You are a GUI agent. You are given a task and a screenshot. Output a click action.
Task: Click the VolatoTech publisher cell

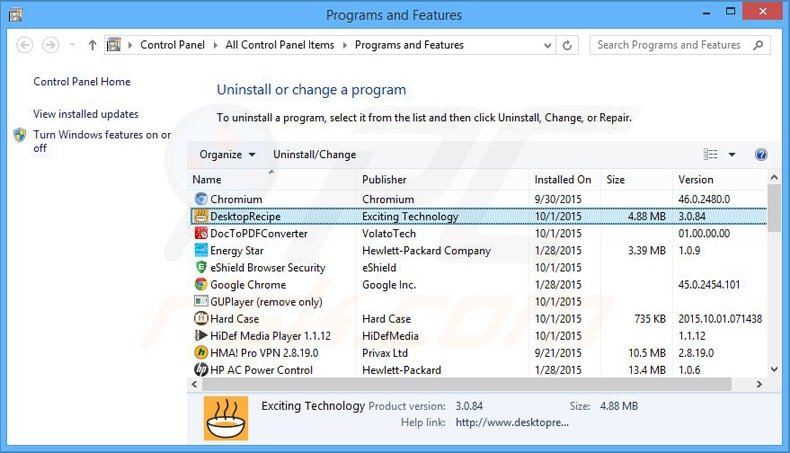(389, 233)
